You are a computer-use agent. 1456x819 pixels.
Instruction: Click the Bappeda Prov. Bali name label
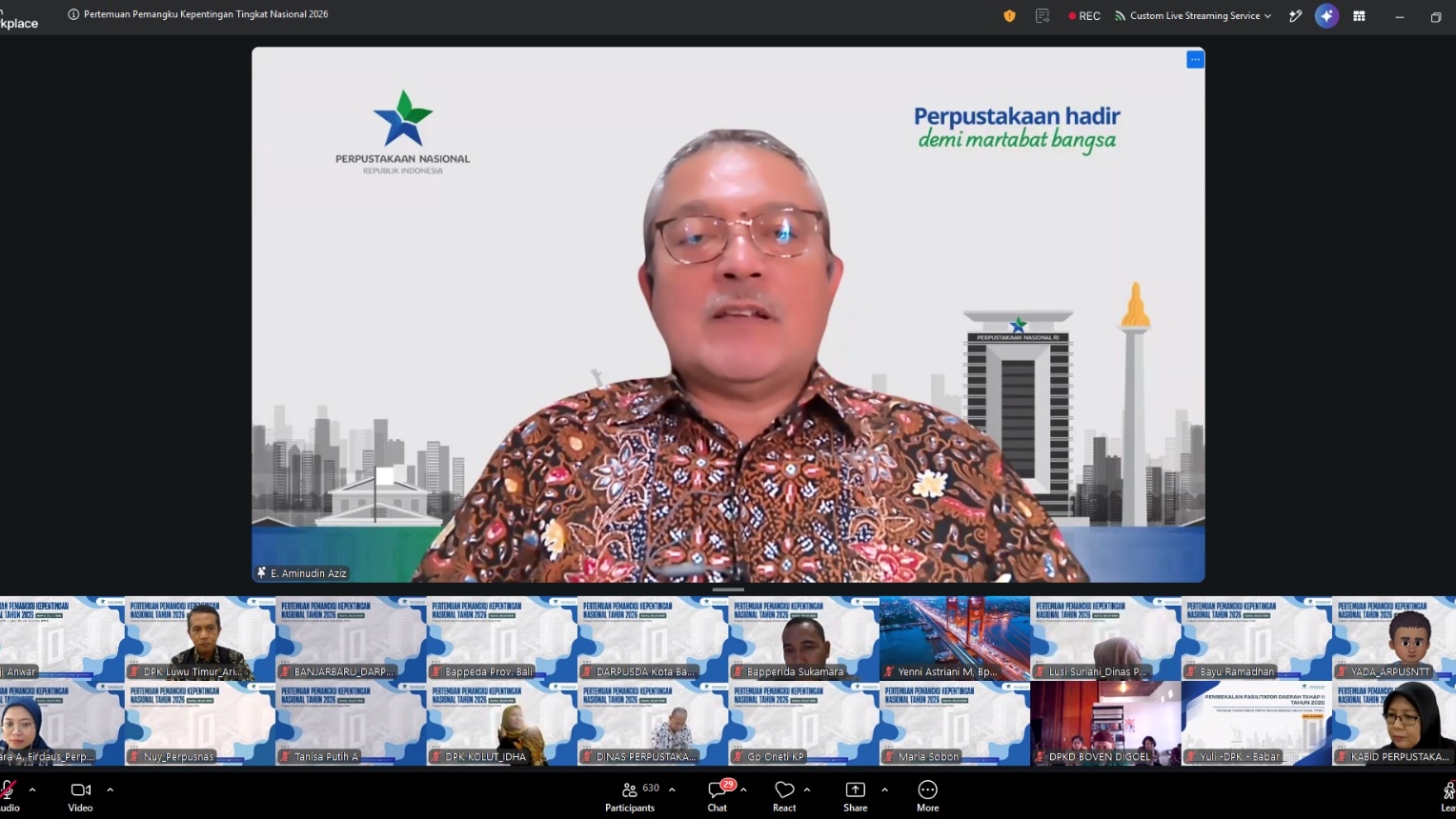coord(489,671)
